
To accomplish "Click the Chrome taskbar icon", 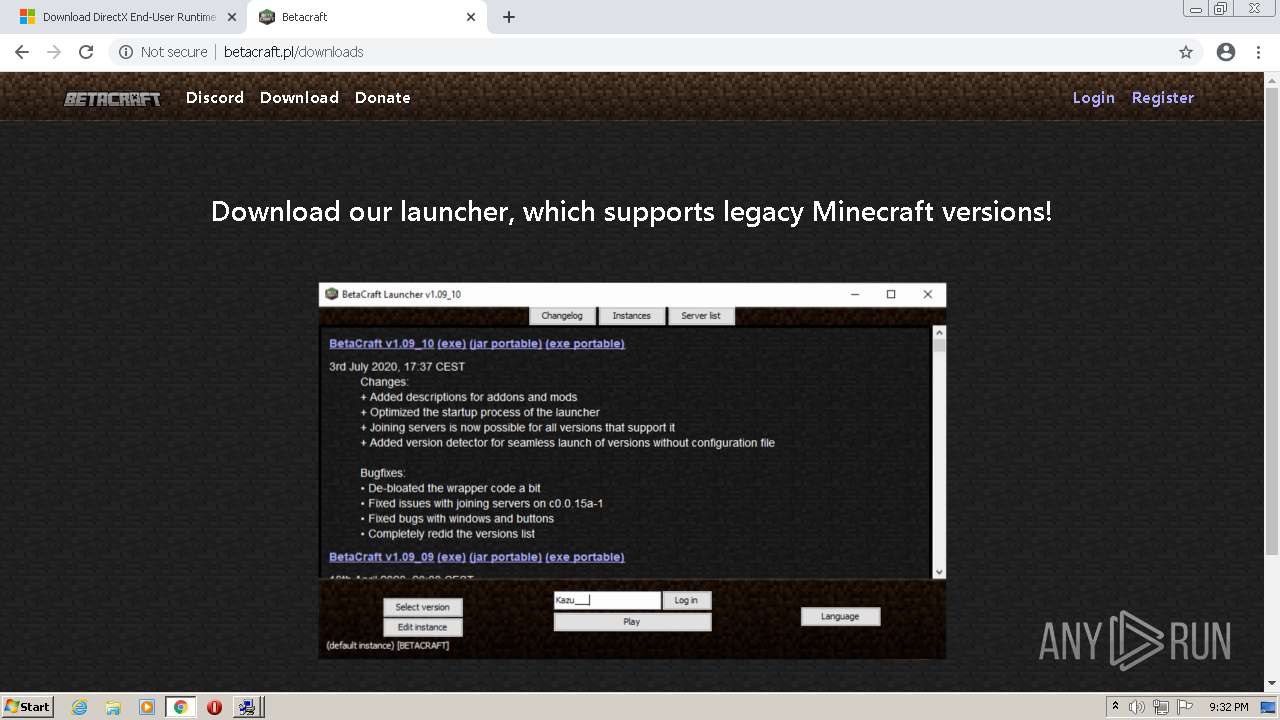I will (180, 707).
